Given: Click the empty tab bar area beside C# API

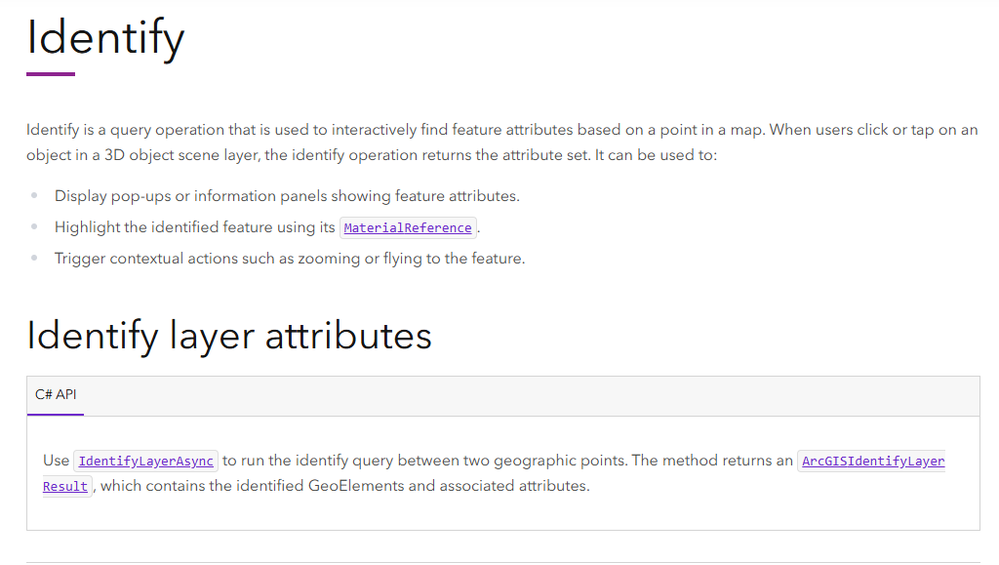Looking at the screenshot, I should click(x=530, y=396).
